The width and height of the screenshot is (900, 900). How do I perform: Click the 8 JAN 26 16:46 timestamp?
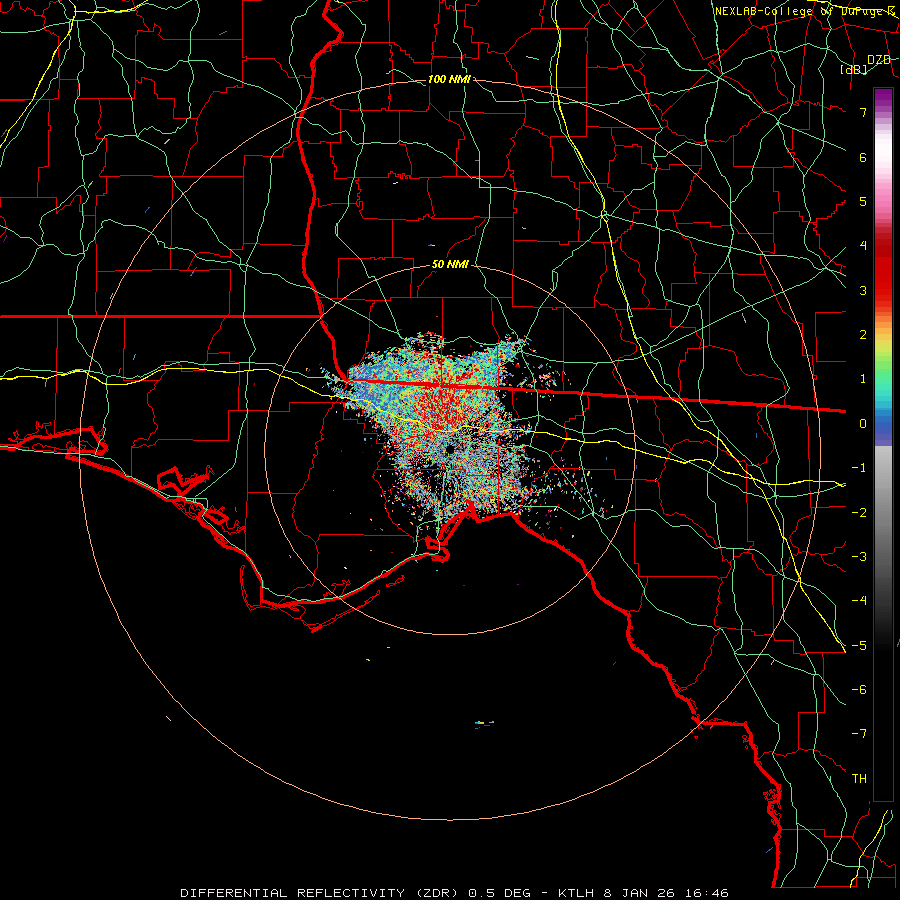click(x=666, y=893)
